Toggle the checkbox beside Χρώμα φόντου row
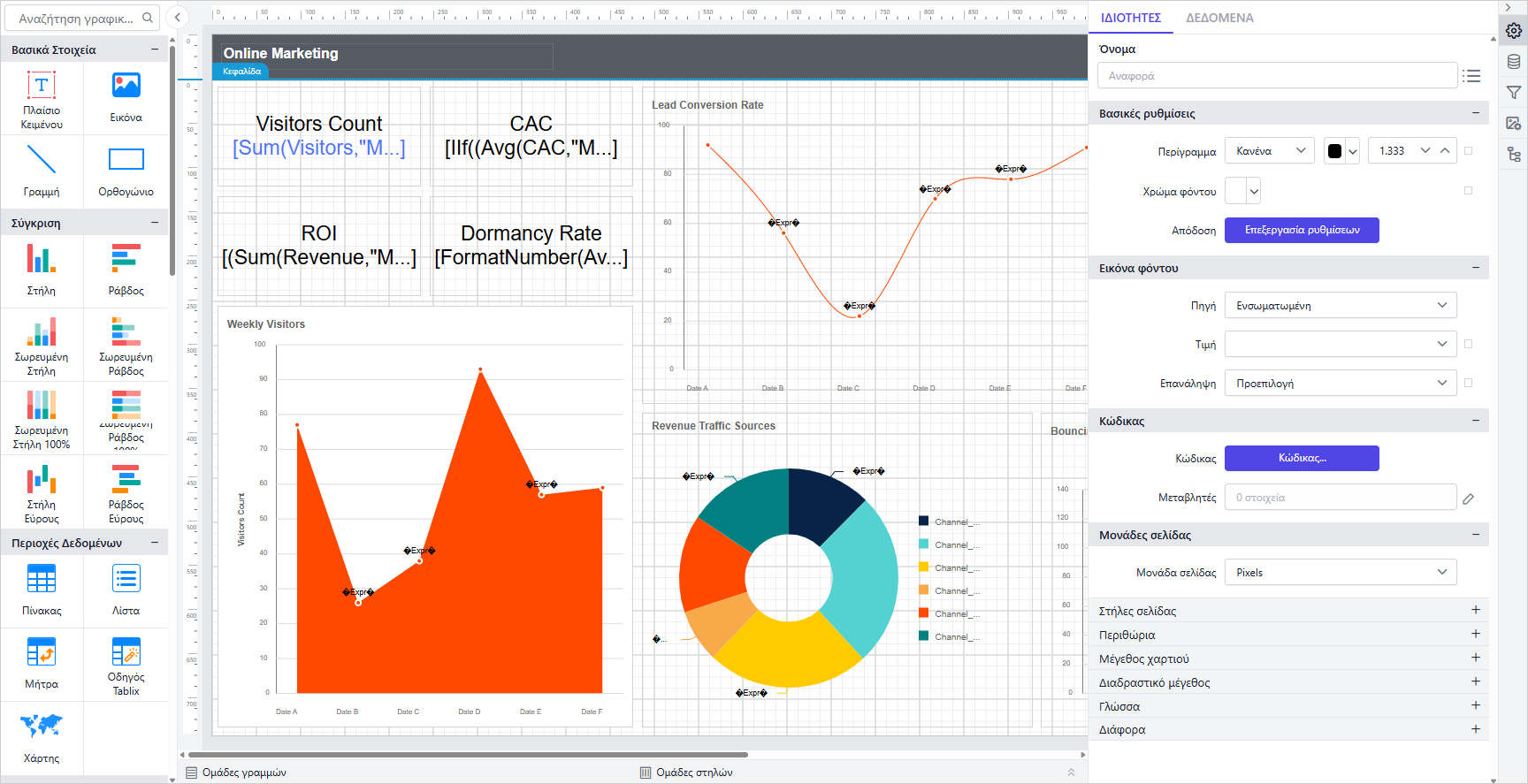 tap(1469, 190)
